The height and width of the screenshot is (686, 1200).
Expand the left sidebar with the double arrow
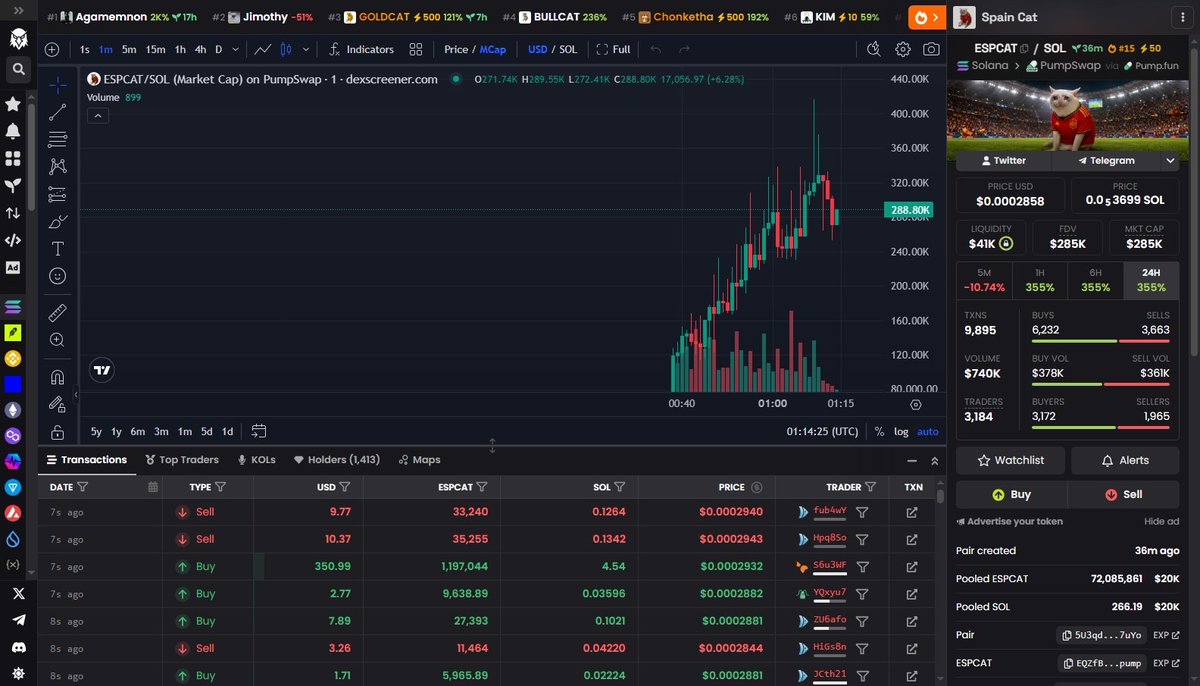(x=18, y=9)
